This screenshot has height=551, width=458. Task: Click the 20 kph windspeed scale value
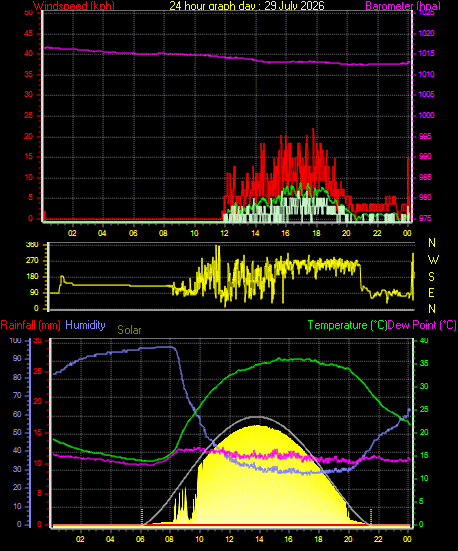click(28, 136)
